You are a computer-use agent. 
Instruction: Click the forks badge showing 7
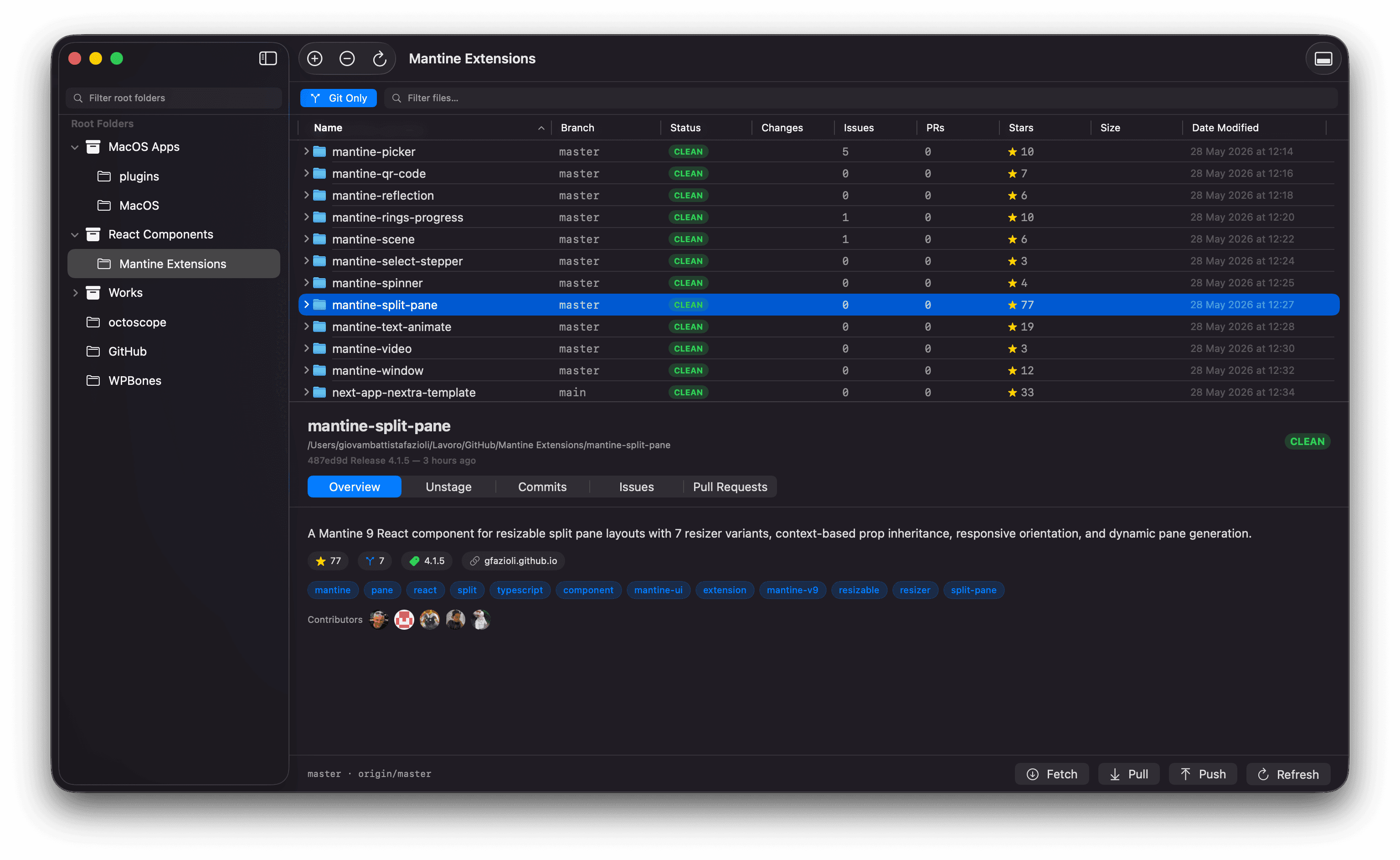[375, 561]
